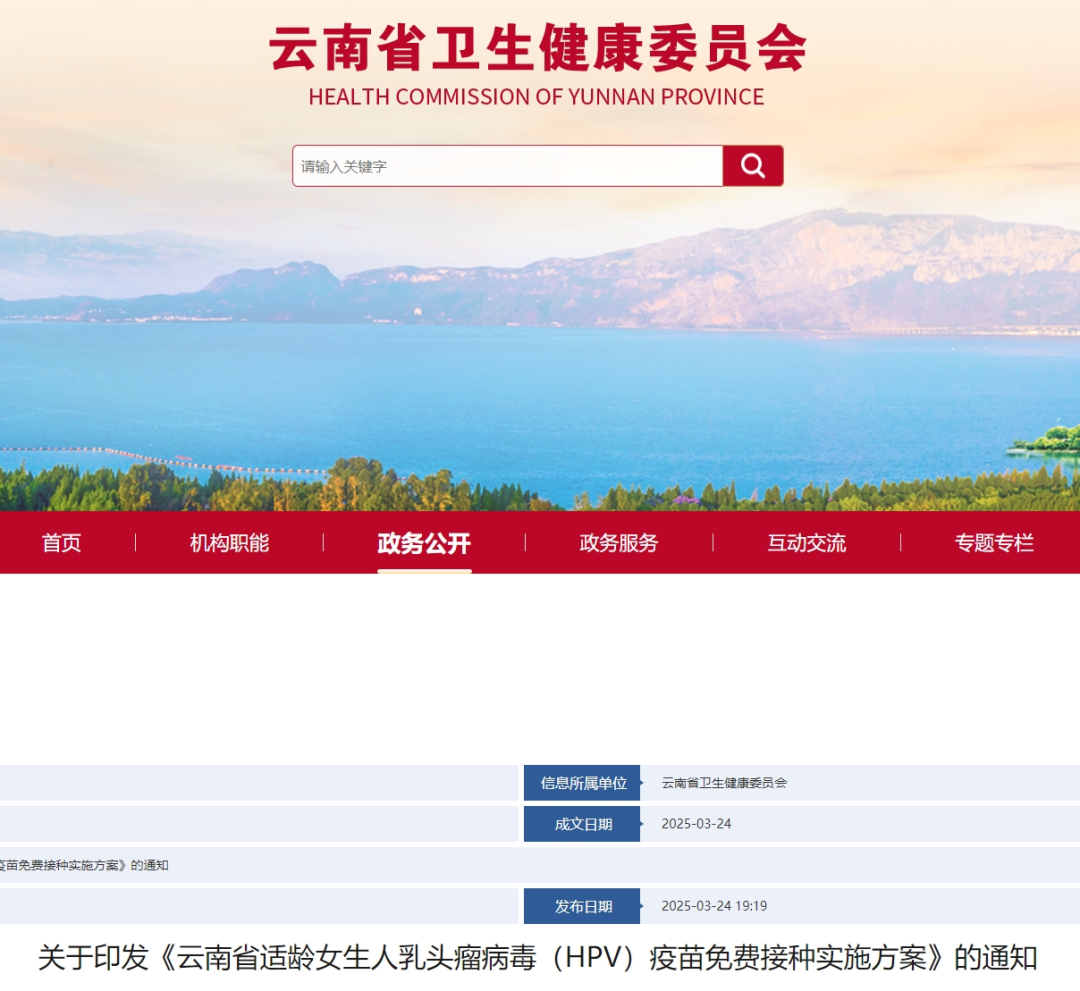
Task: Click the Health Commission of Yunnan Province subtitle
Action: click(536, 97)
